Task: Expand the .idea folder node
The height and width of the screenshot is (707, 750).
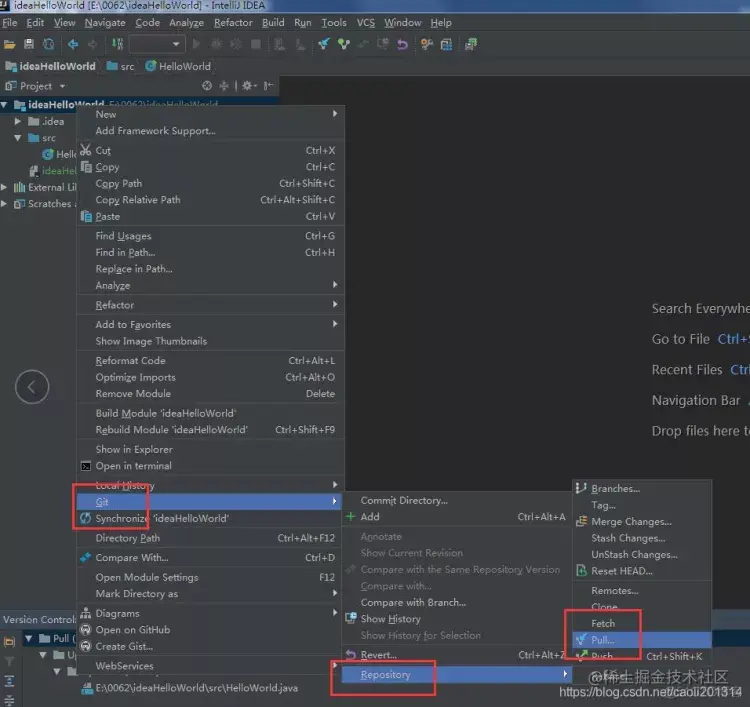Action: coord(18,122)
